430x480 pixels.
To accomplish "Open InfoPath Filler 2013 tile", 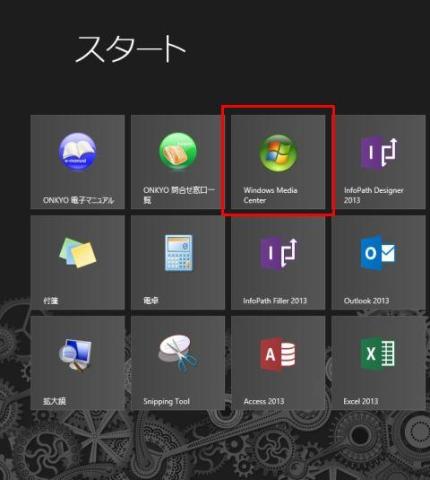I will click(x=278, y=263).
